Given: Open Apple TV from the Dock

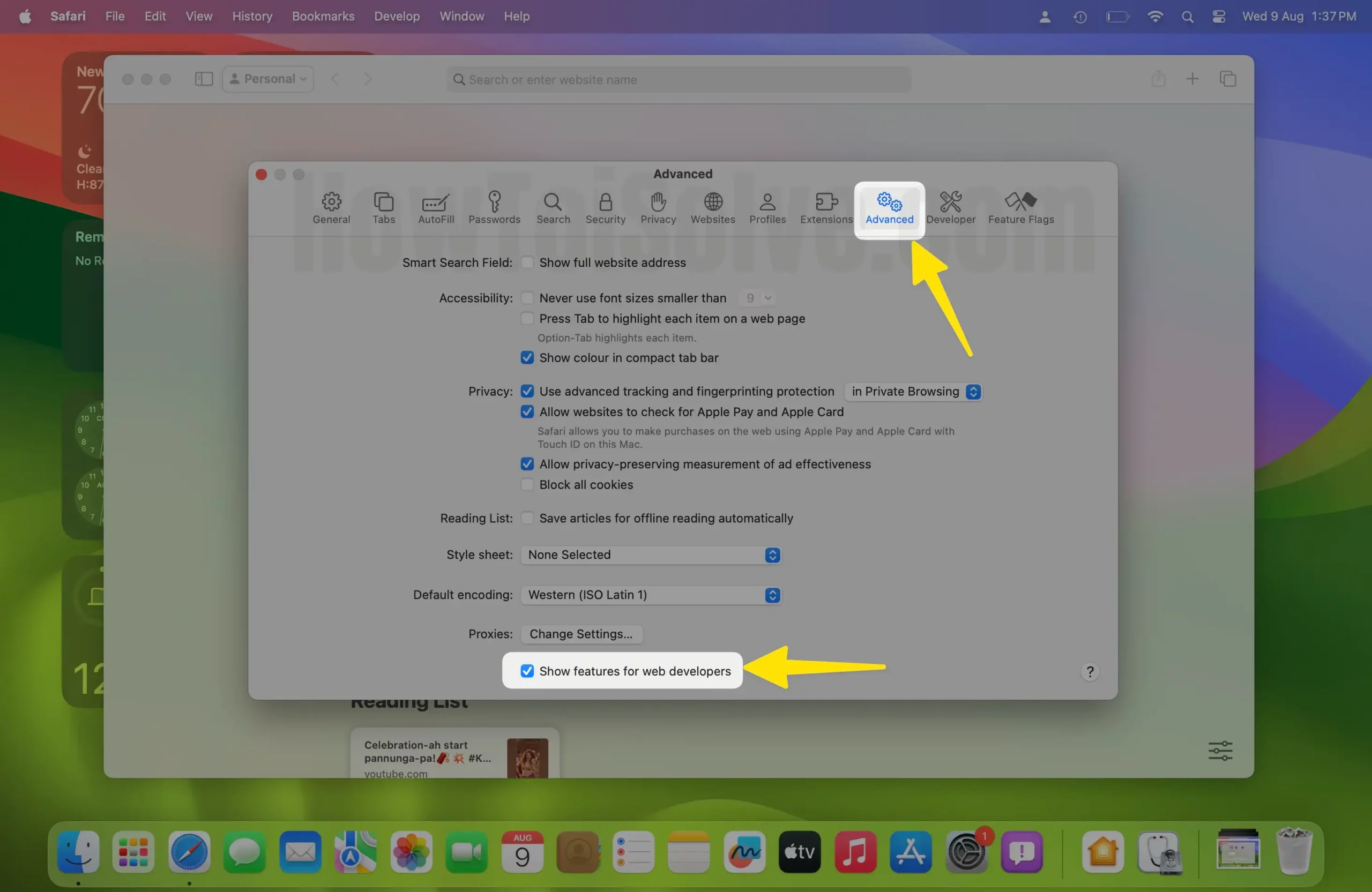Looking at the screenshot, I should pos(800,852).
